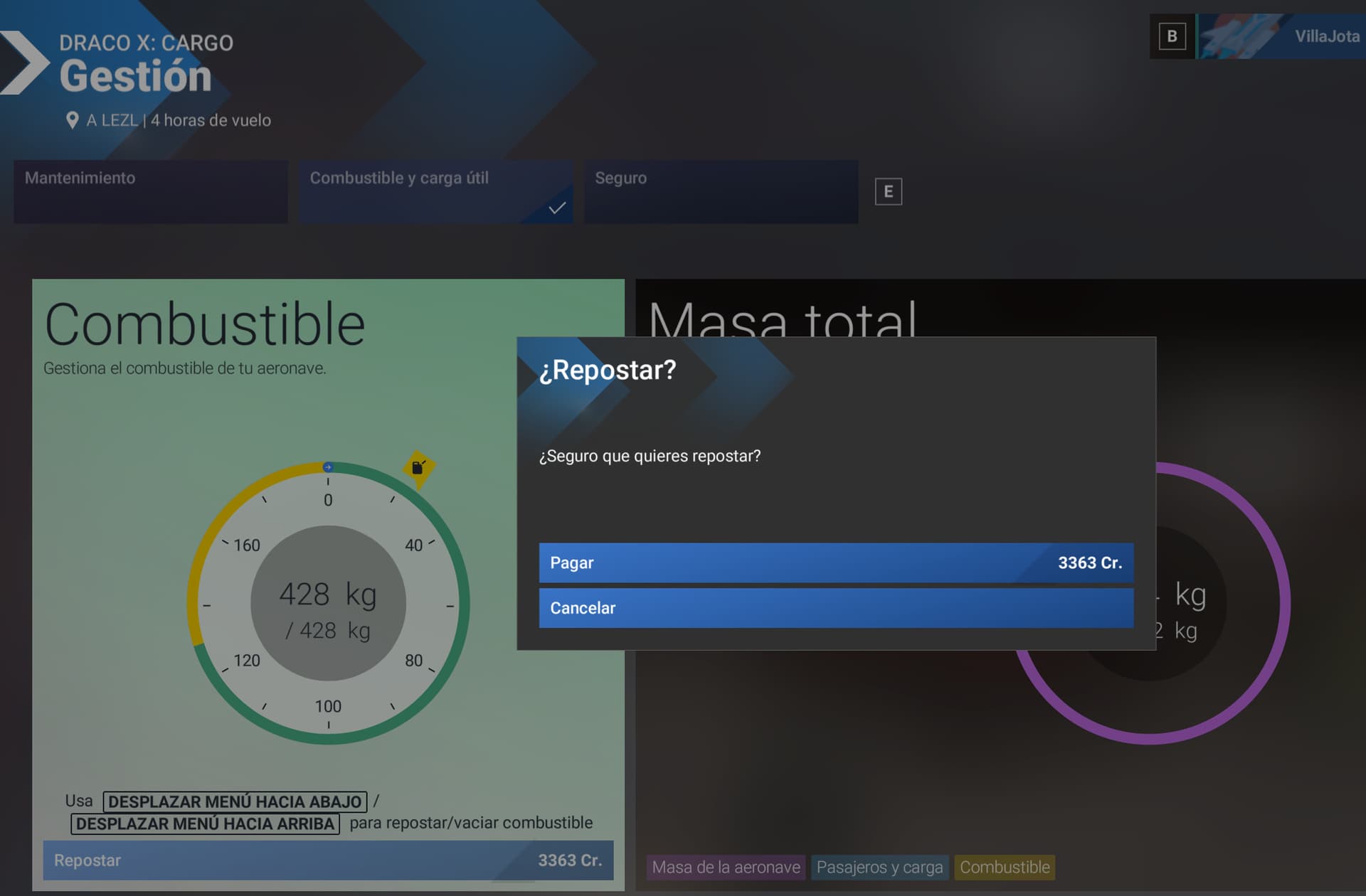
Task: Confirm refuel with the Pagar button
Action: [x=836, y=562]
